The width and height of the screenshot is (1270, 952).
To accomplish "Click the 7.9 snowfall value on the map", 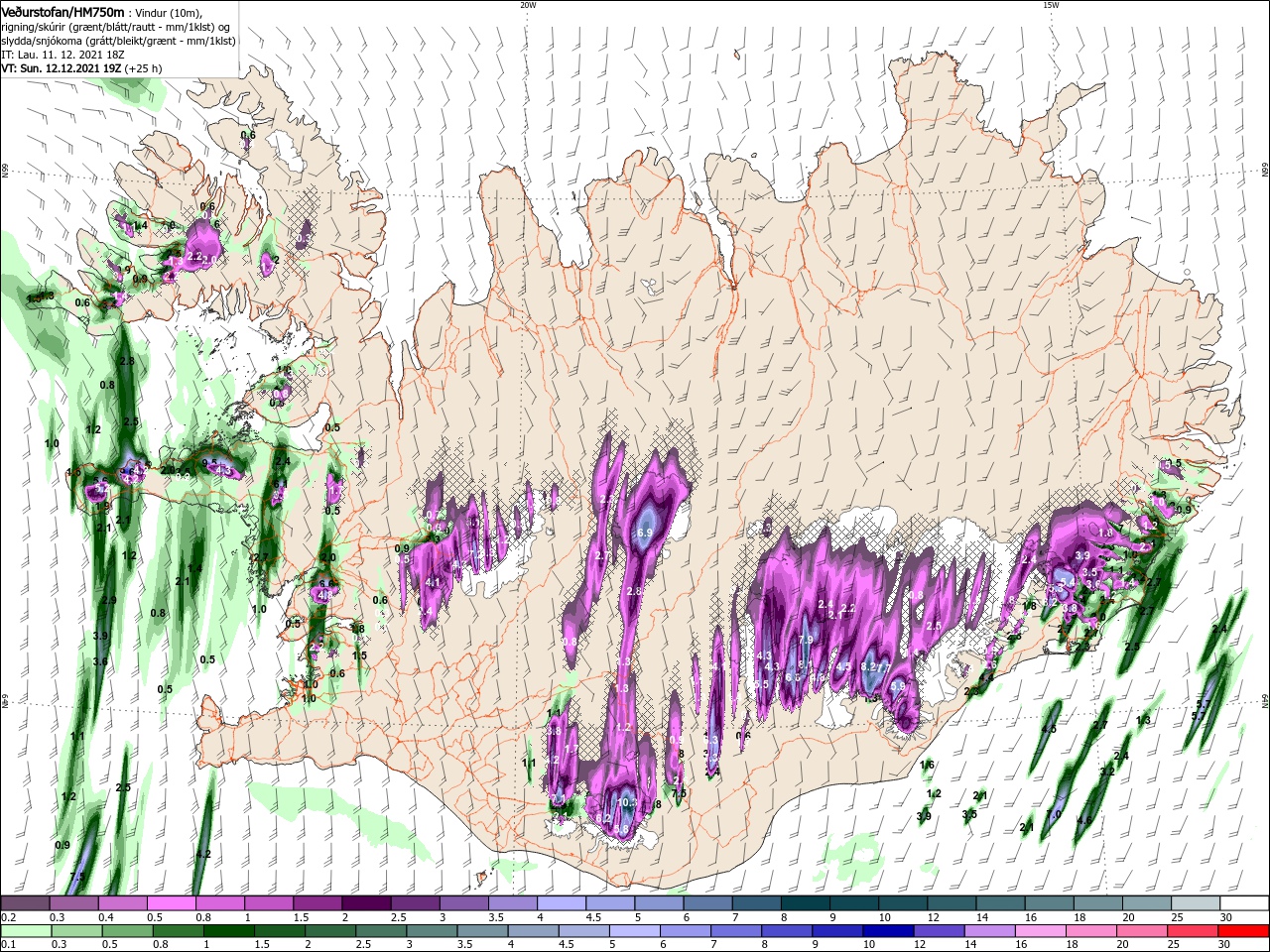I will pos(805,641).
